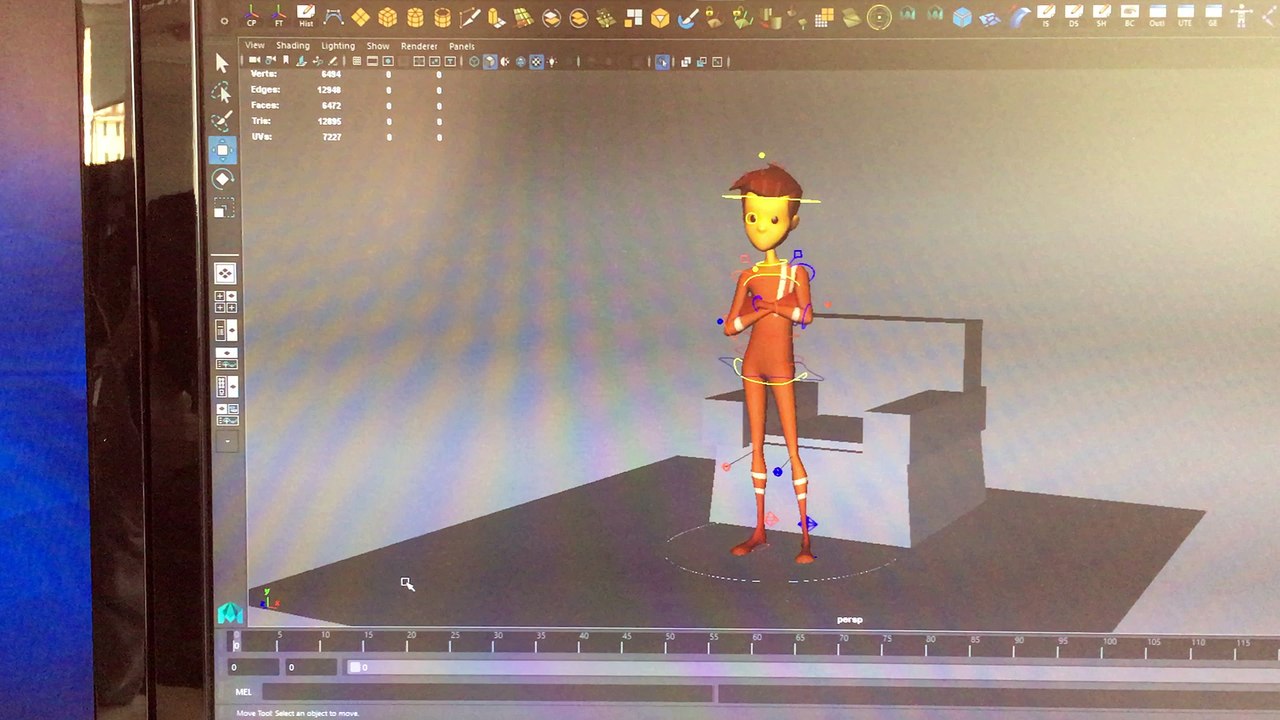Open Graph Editor via GE shelf button
Screen dimensions: 1280x720
(1213, 15)
